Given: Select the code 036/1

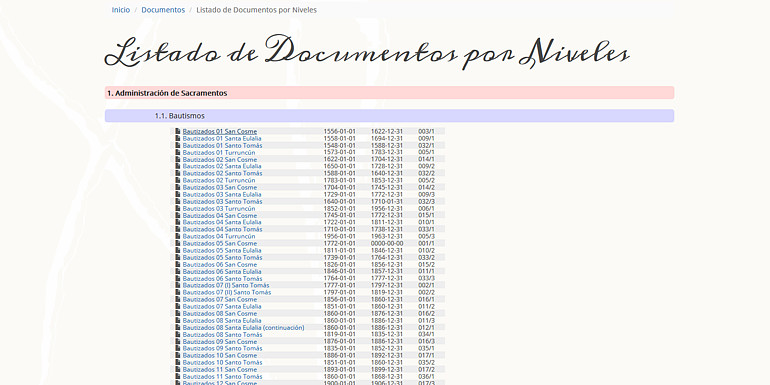Looking at the screenshot, I should click(x=426, y=376).
